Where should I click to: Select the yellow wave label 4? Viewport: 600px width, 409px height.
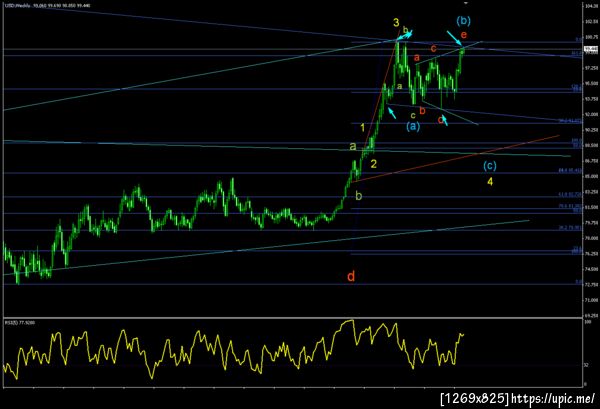pos(490,181)
